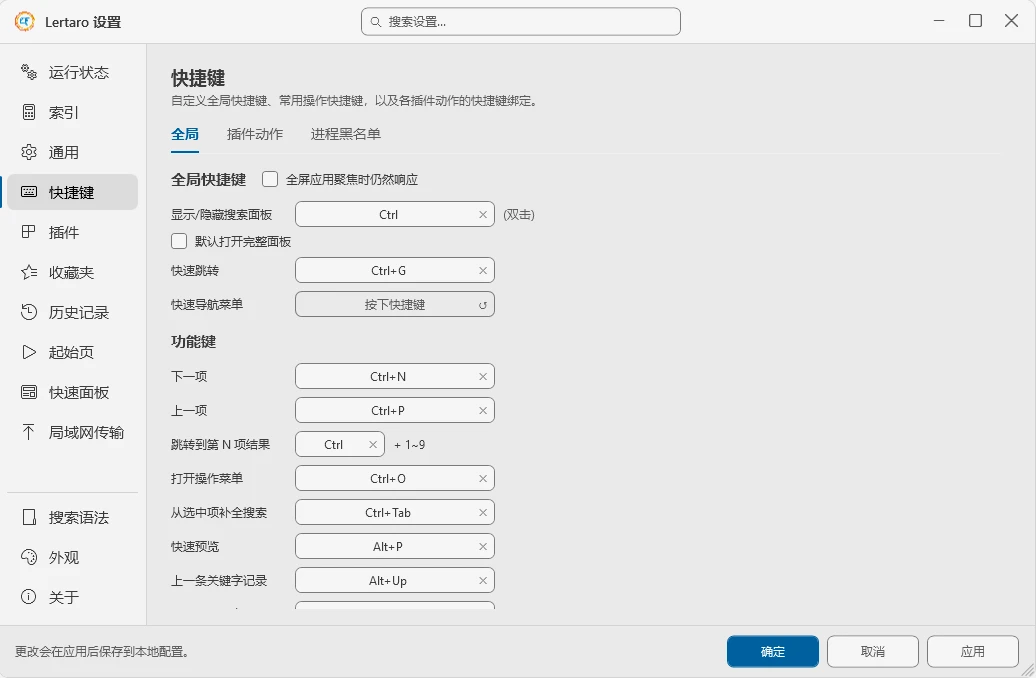Clear the 从选中项补全搜索 Ctrl+Tab shortcut
Image resolution: width=1036 pixels, height=678 pixels.
coord(483,513)
